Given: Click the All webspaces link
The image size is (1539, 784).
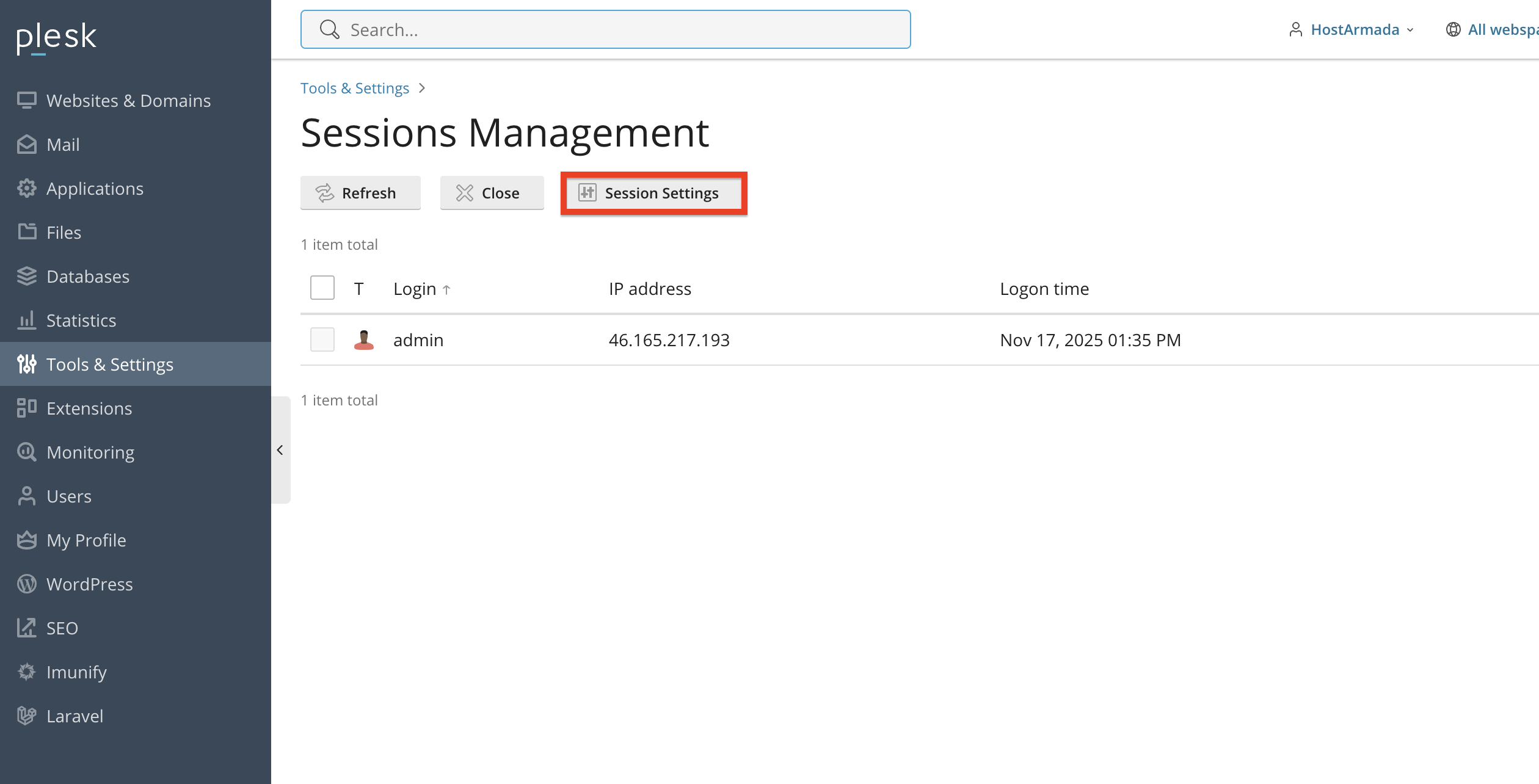Looking at the screenshot, I should pos(1503,29).
